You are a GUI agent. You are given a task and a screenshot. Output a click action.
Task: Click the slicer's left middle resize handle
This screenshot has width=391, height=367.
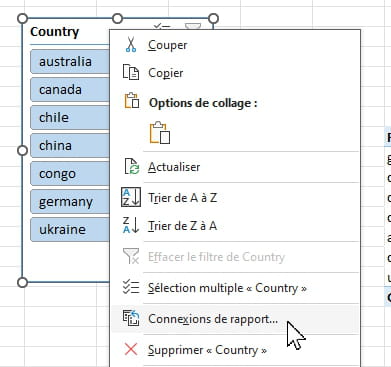[22, 150]
